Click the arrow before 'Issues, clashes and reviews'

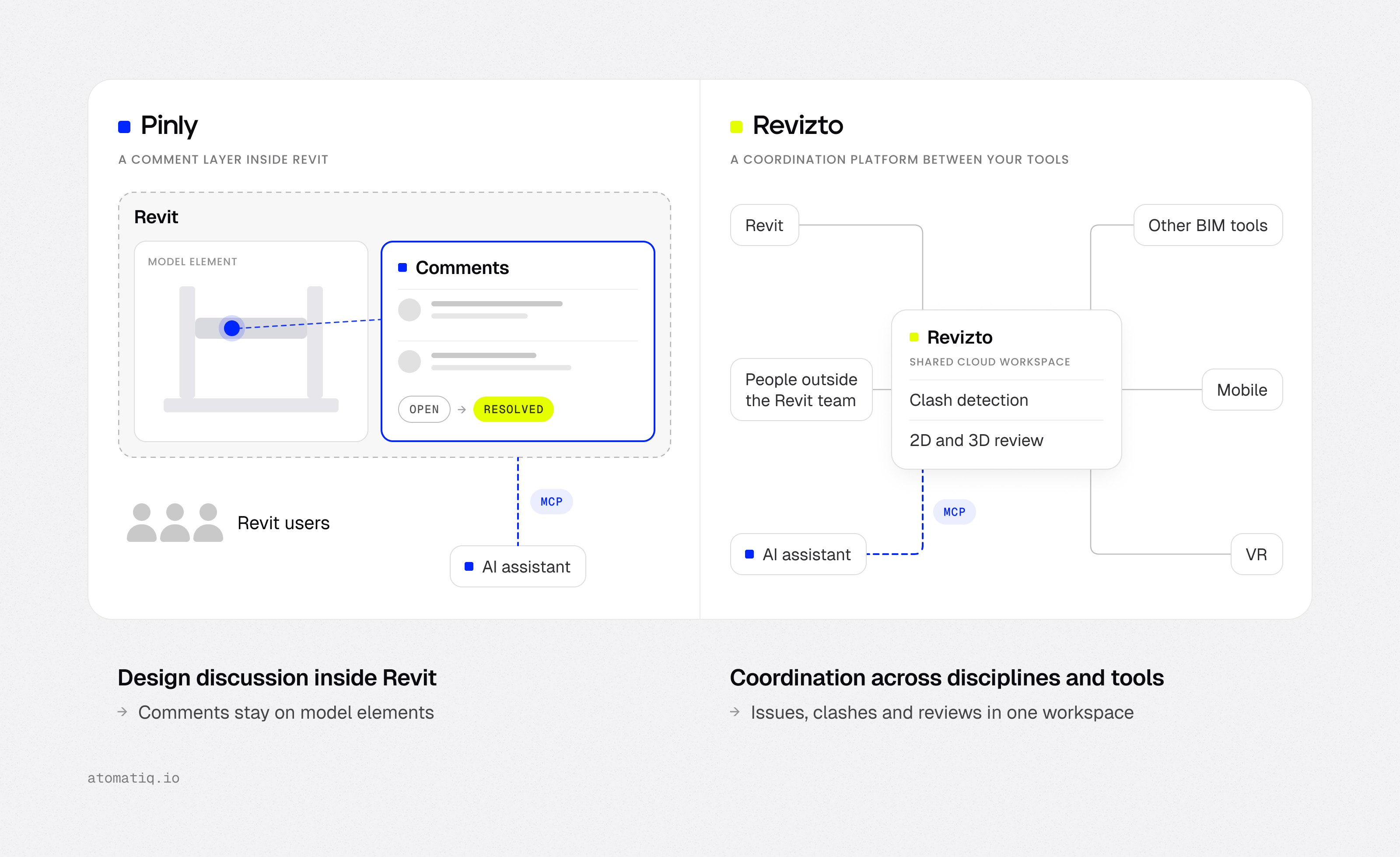click(x=735, y=712)
